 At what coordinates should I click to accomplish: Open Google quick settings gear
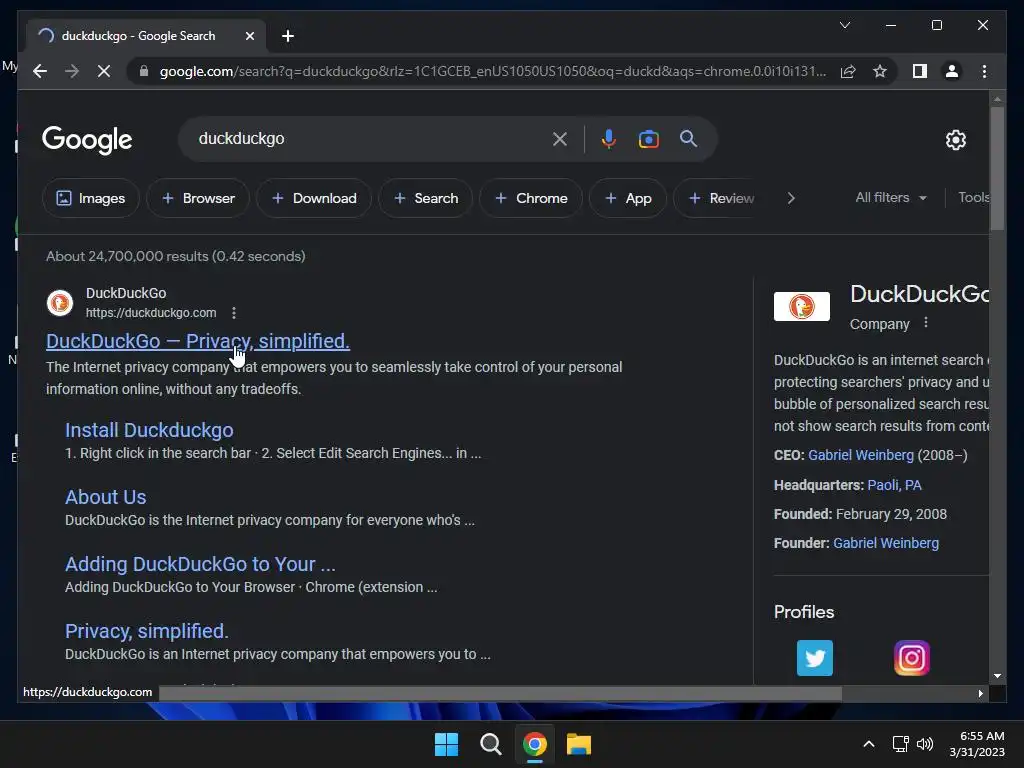point(955,139)
